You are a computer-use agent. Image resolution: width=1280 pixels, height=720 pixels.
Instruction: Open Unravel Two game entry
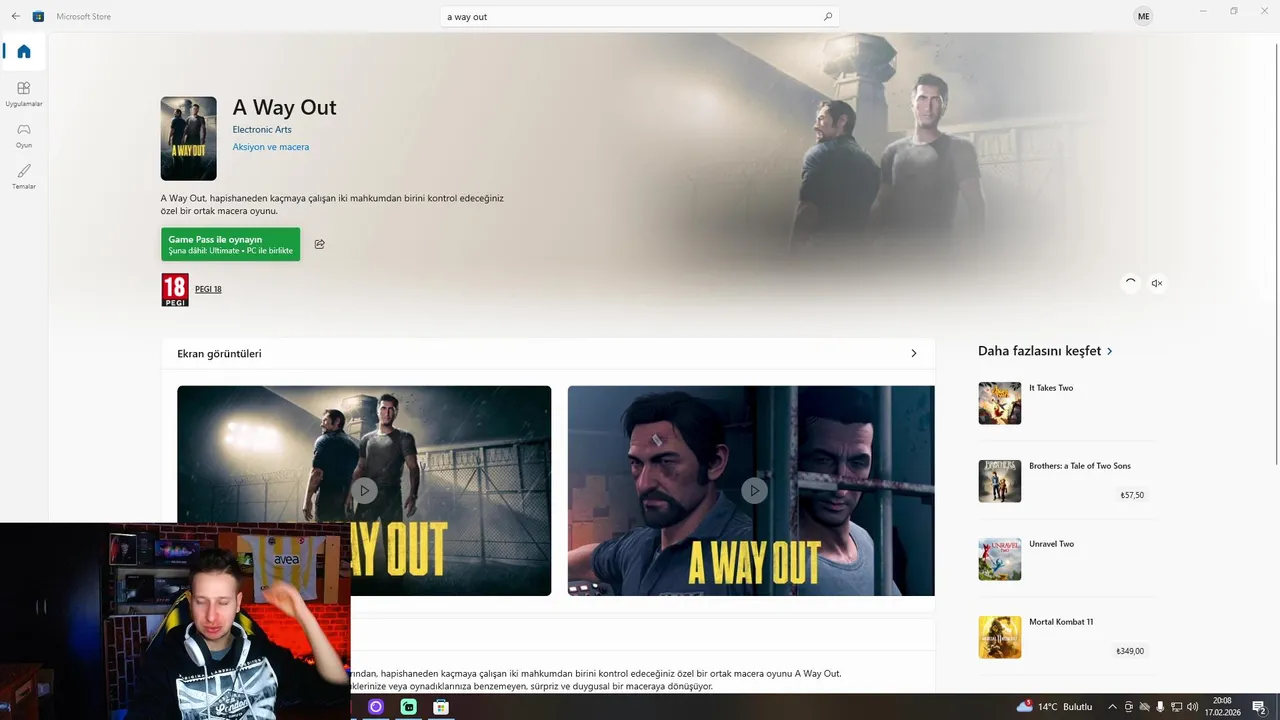coord(1067,559)
